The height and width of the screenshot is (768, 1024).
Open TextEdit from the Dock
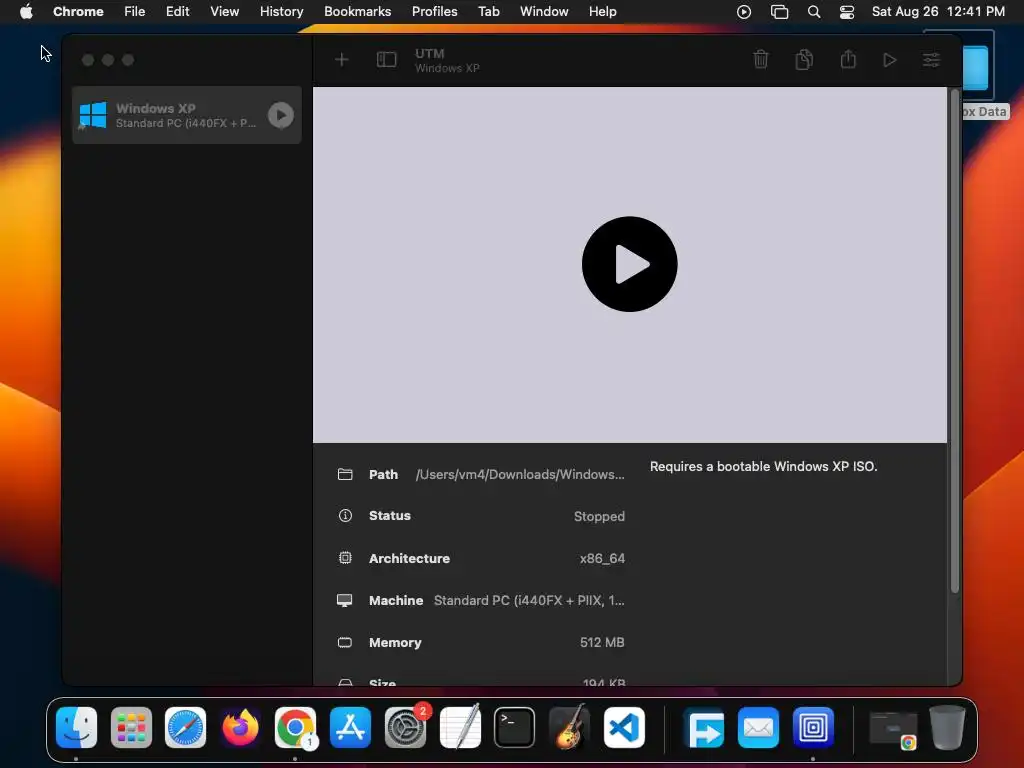click(x=460, y=728)
